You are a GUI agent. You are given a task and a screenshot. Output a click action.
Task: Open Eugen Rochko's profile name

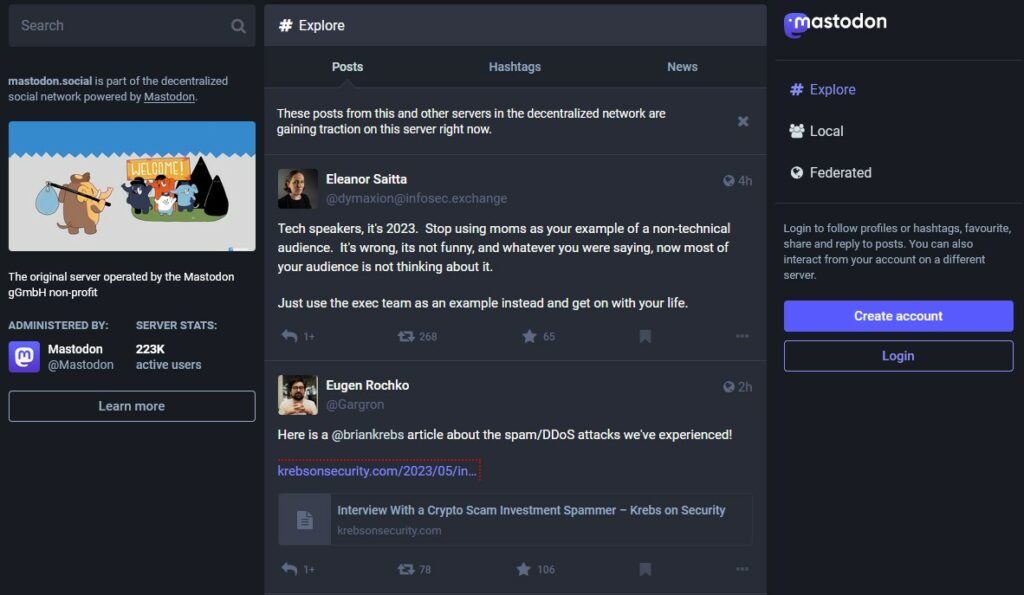368,385
